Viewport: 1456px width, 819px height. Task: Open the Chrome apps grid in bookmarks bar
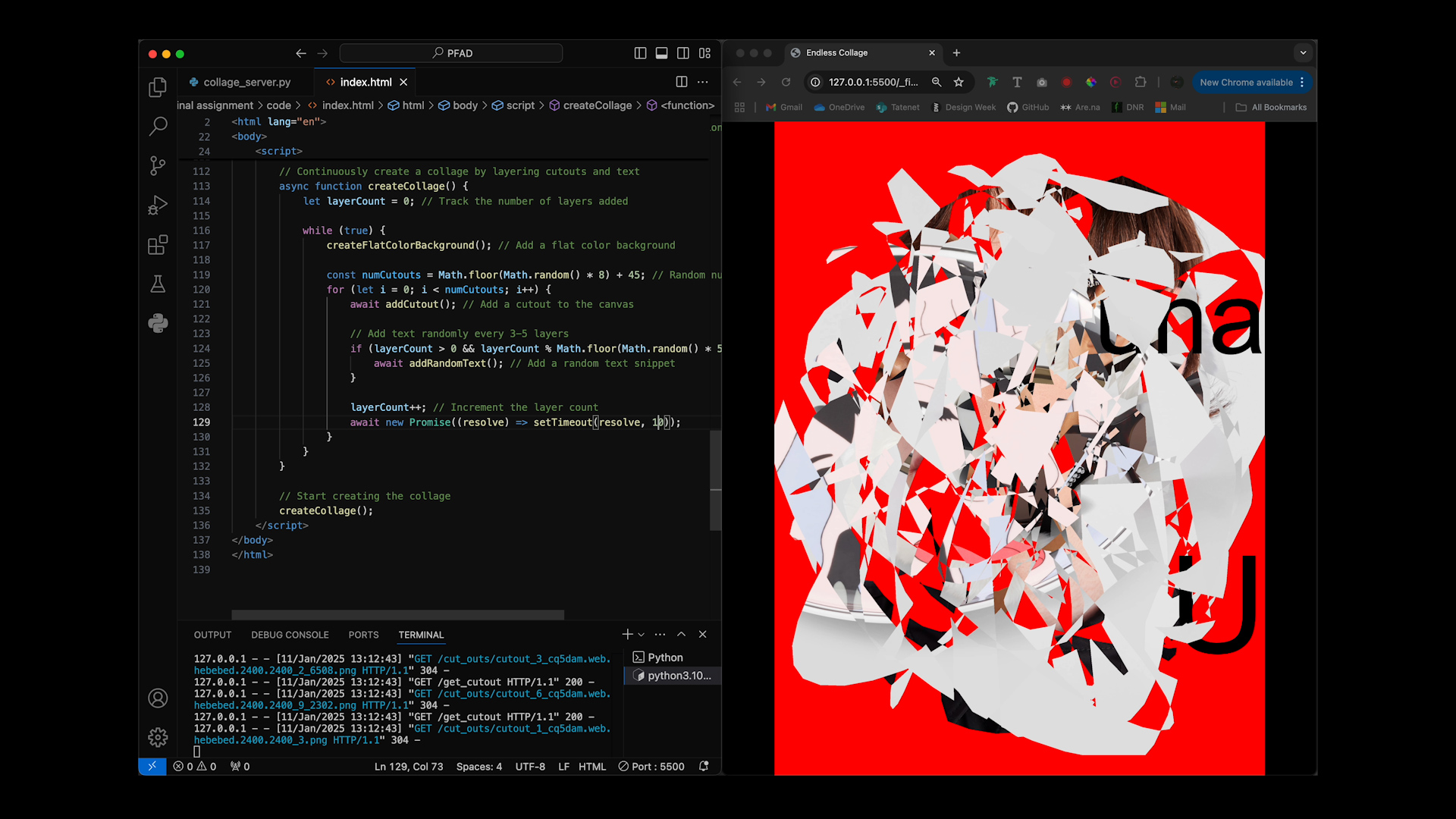[x=739, y=108]
